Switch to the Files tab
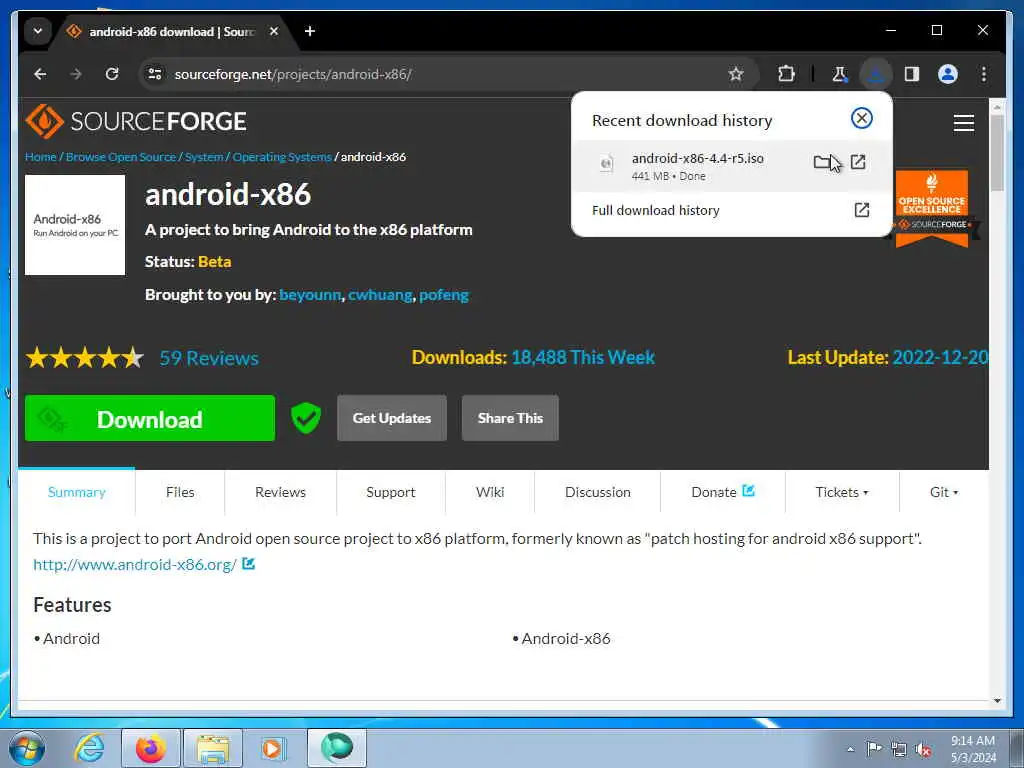This screenshot has width=1024, height=768. click(180, 492)
